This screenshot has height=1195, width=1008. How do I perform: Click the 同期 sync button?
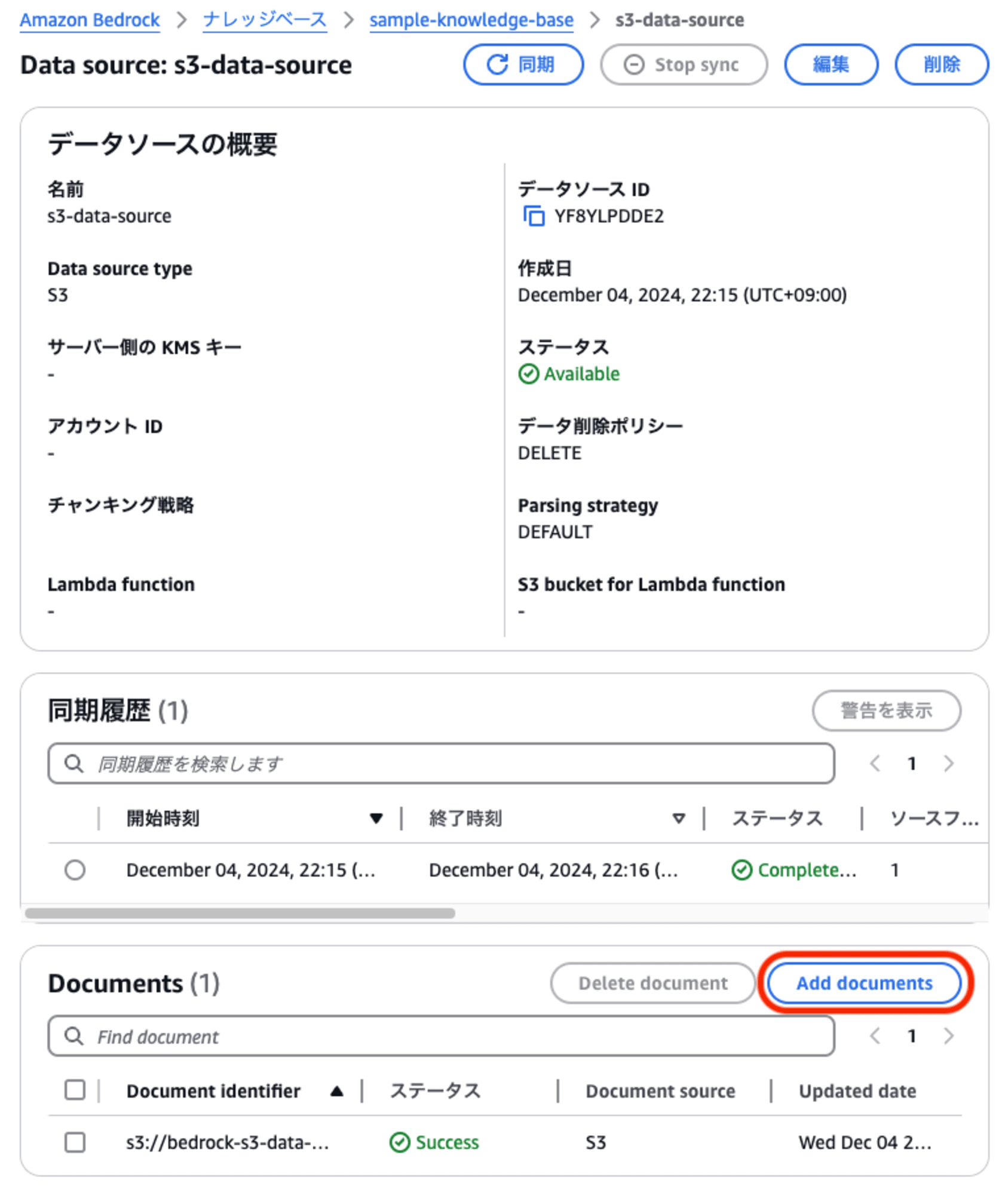(523, 65)
